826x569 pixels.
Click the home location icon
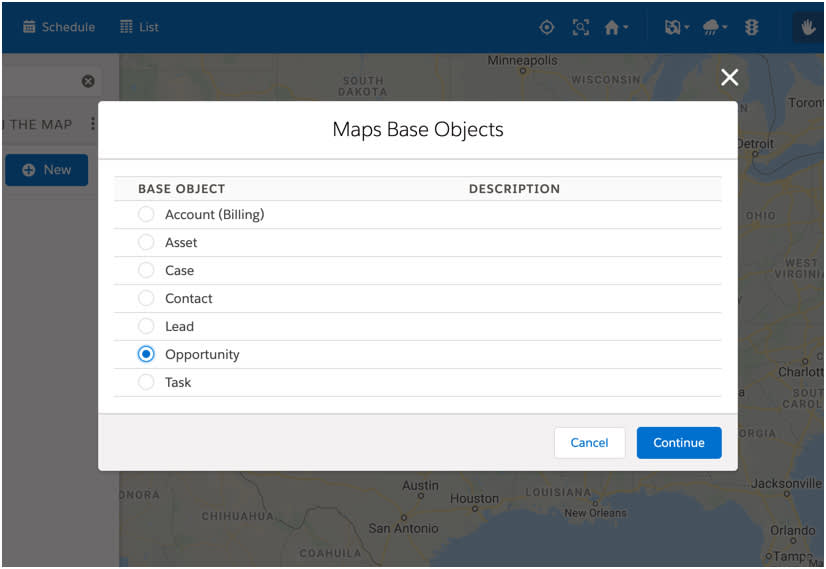pyautogui.click(x=611, y=27)
